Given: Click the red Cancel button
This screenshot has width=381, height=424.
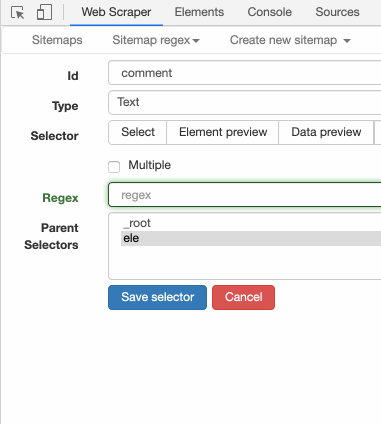Looking at the screenshot, I should (243, 297).
